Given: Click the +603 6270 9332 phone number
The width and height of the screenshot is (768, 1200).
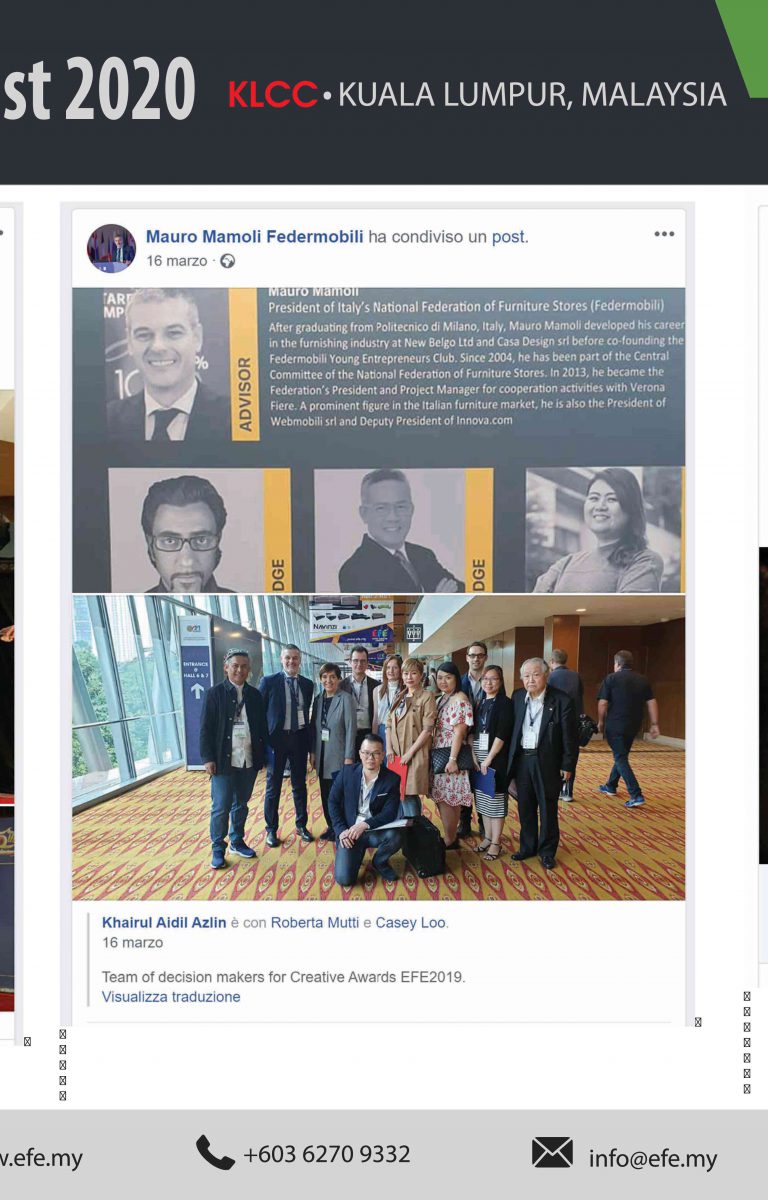Looking at the screenshot, I should (327, 1154).
